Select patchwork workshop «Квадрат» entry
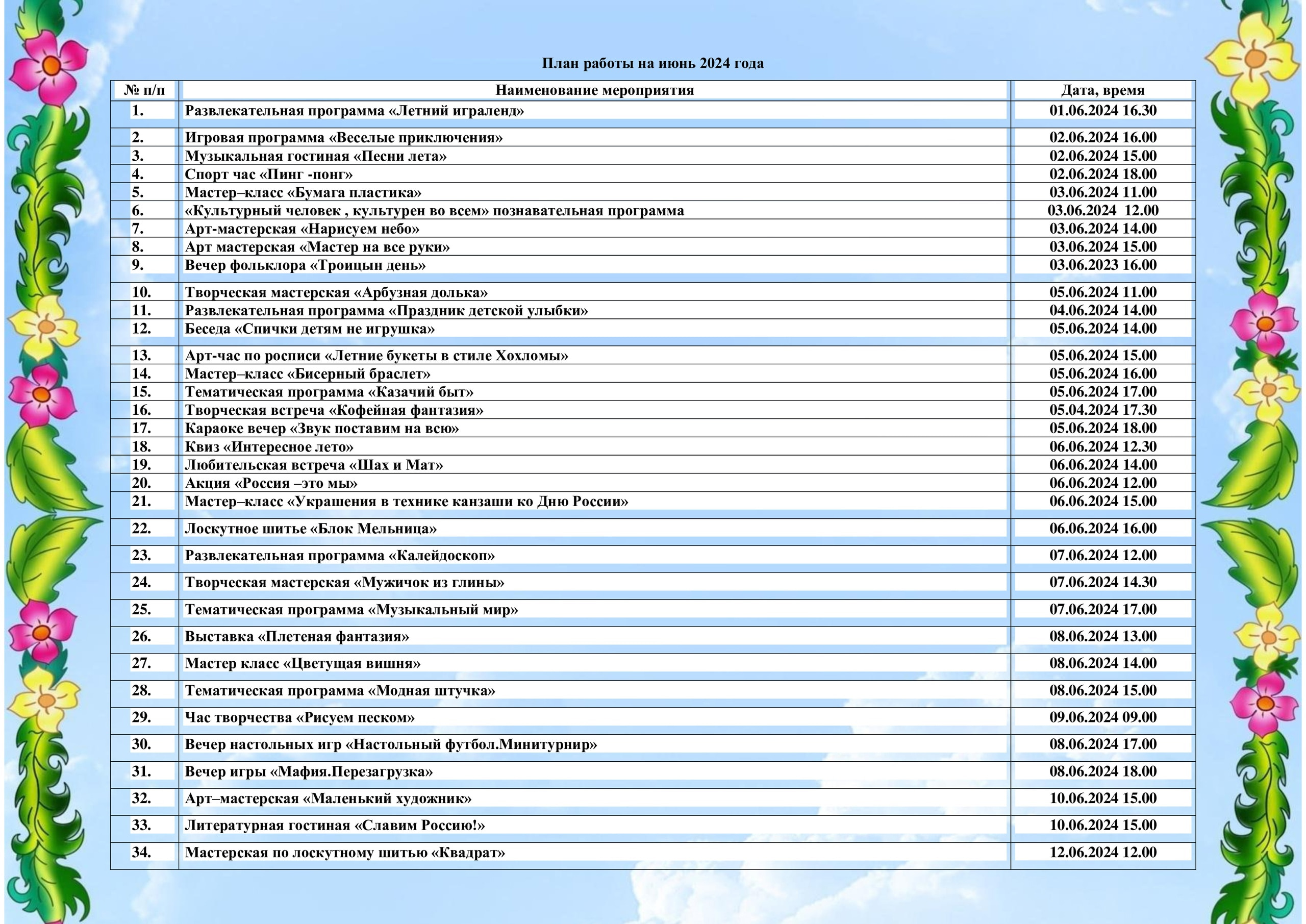Screen dimensions: 1306x924 345,852
